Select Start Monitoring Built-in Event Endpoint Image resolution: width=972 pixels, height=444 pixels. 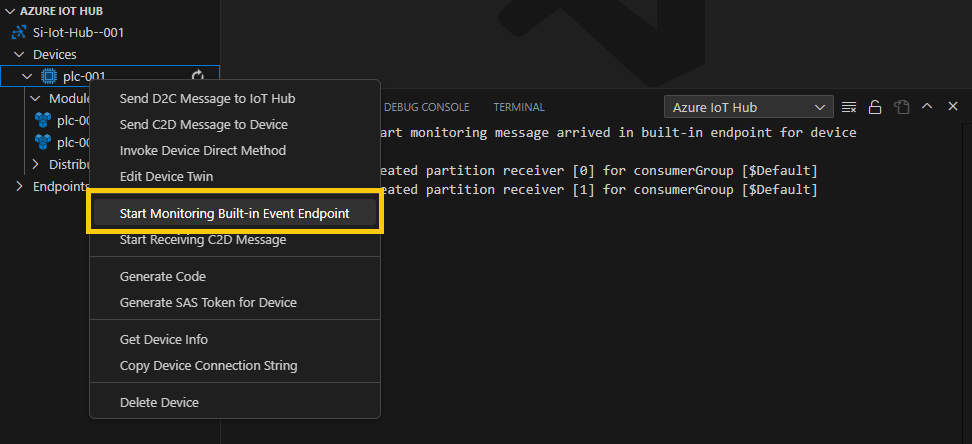point(234,213)
